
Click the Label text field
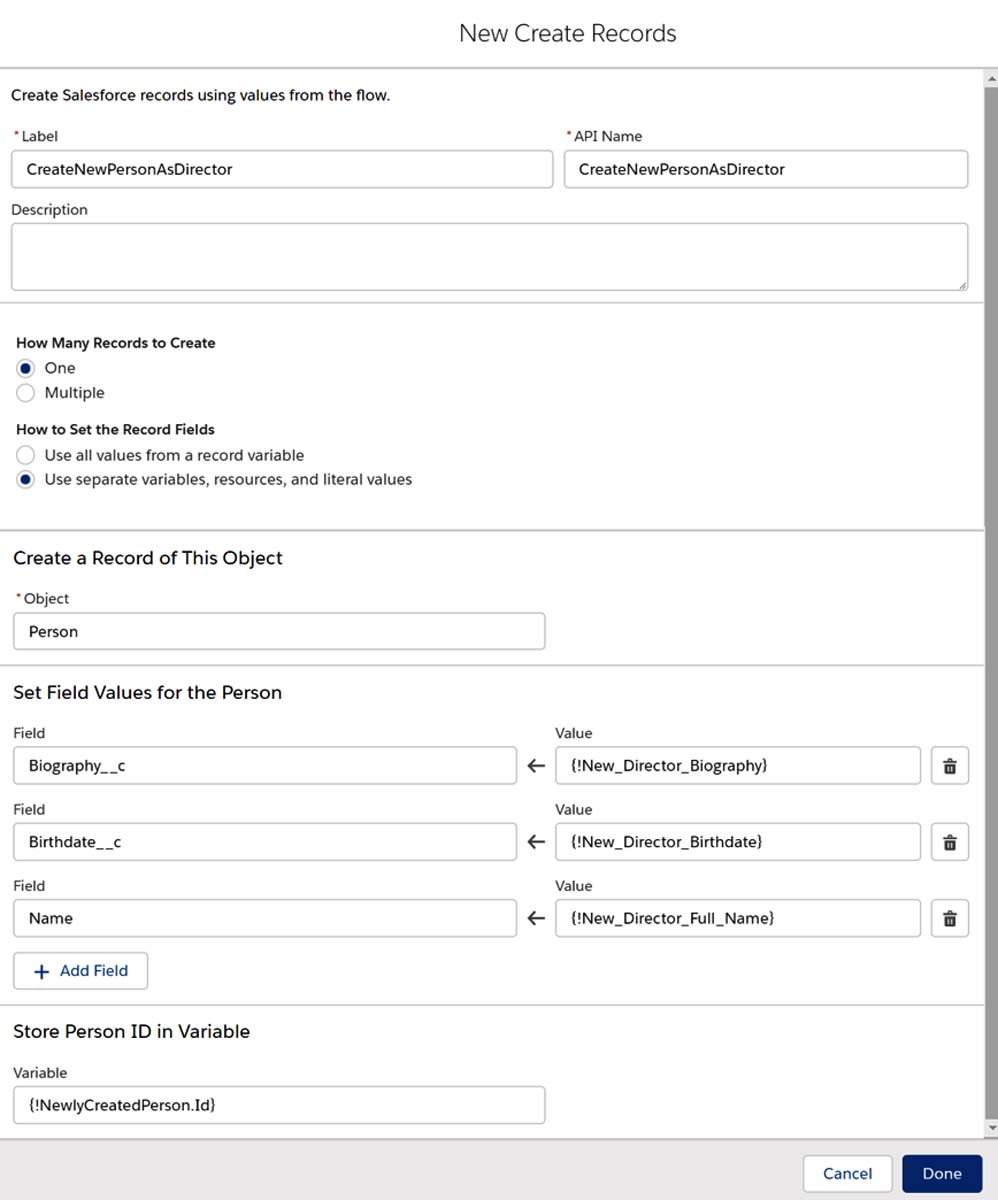[282, 169]
